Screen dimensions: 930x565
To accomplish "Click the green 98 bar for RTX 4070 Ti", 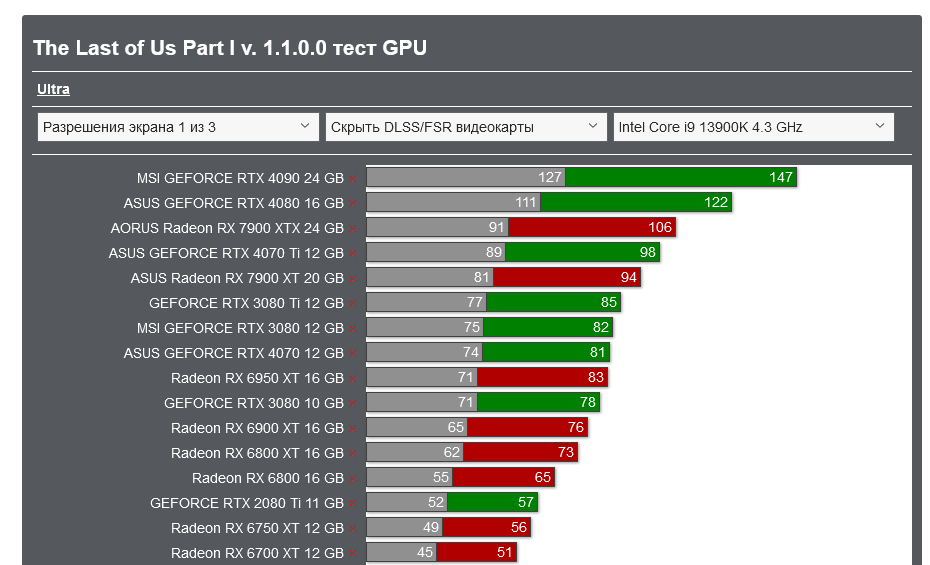I will pos(582,252).
